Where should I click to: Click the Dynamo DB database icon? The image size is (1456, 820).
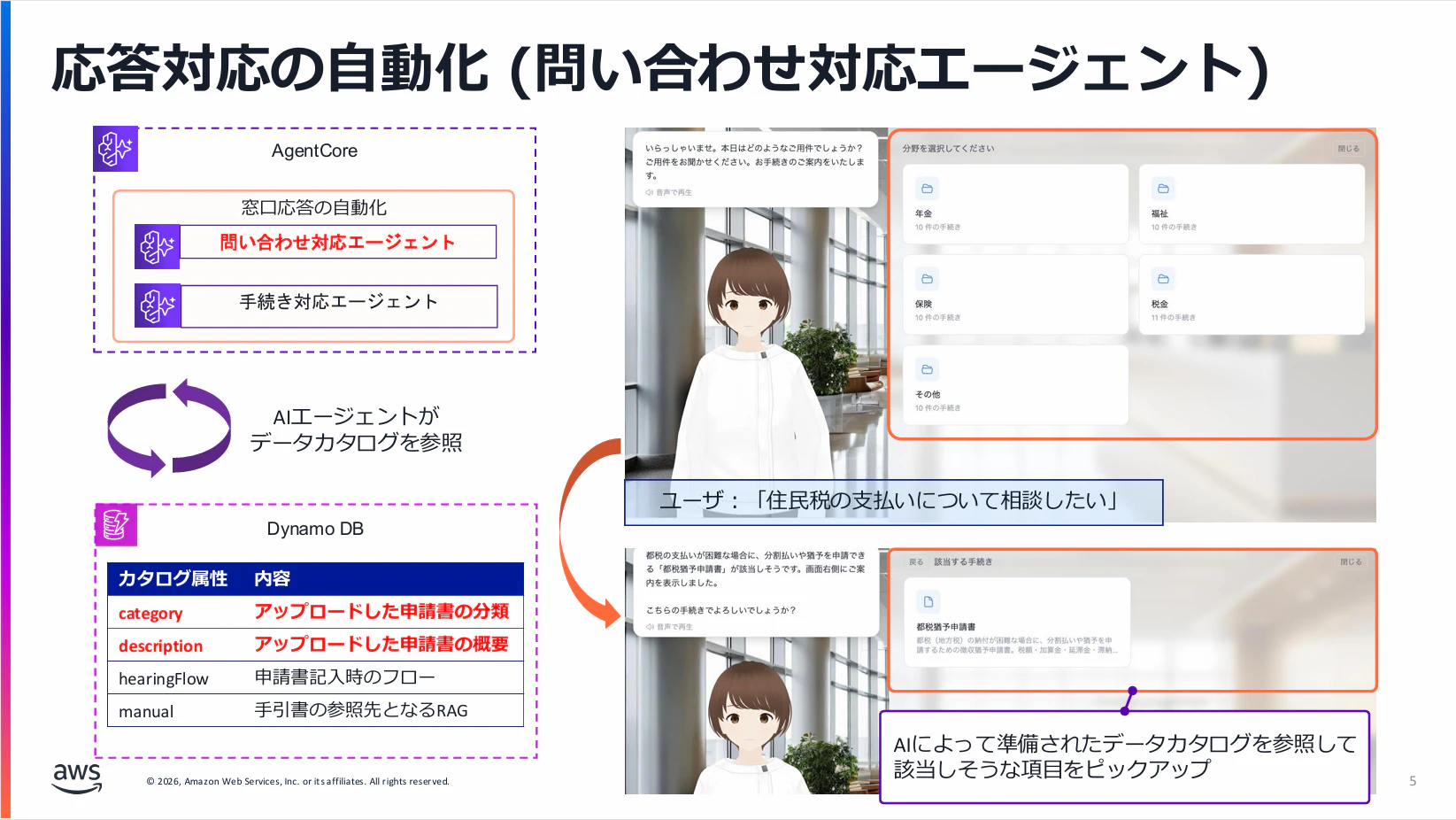click(116, 525)
